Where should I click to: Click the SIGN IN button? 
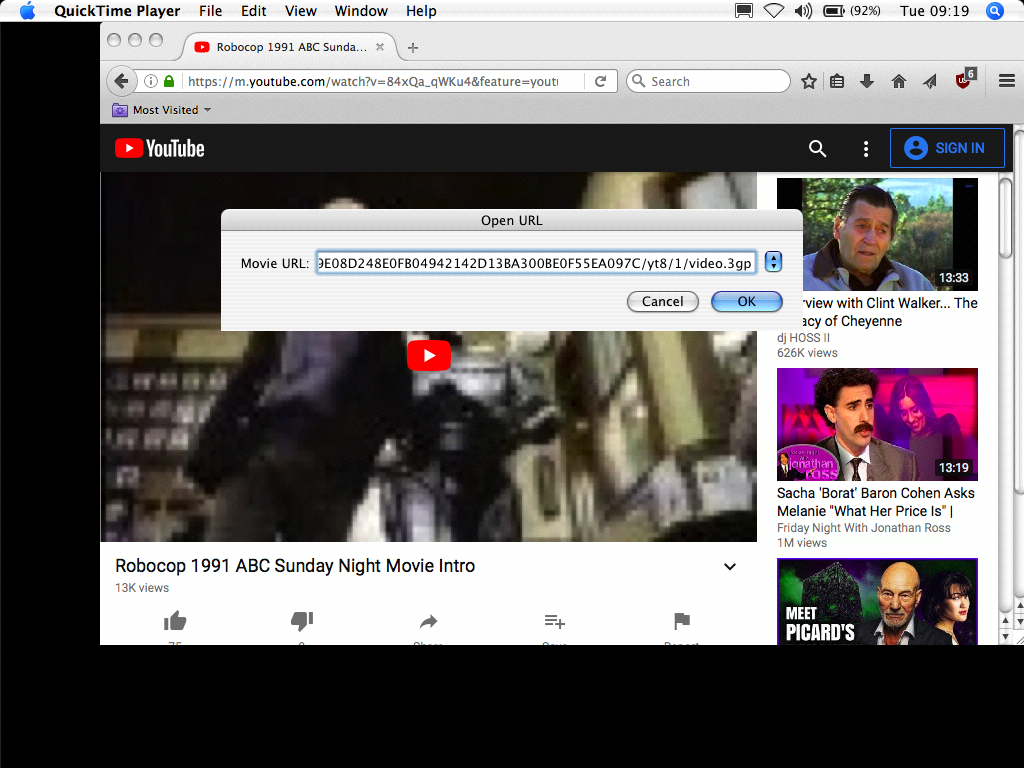point(947,148)
